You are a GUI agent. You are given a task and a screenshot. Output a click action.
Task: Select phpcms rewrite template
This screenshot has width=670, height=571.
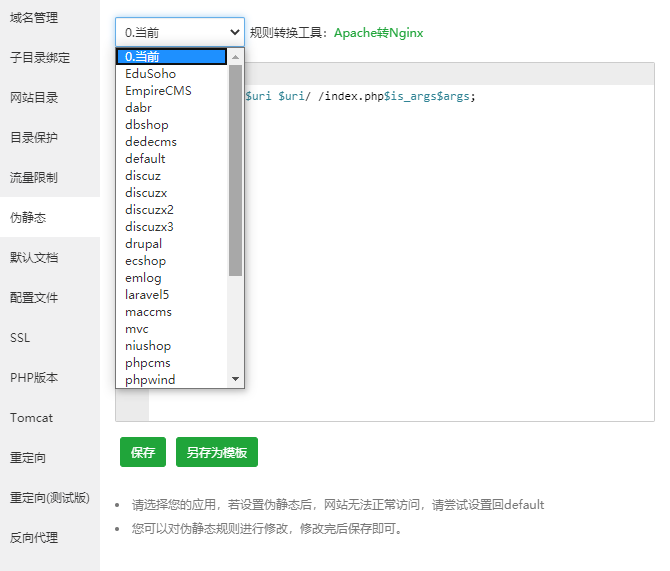click(171, 363)
